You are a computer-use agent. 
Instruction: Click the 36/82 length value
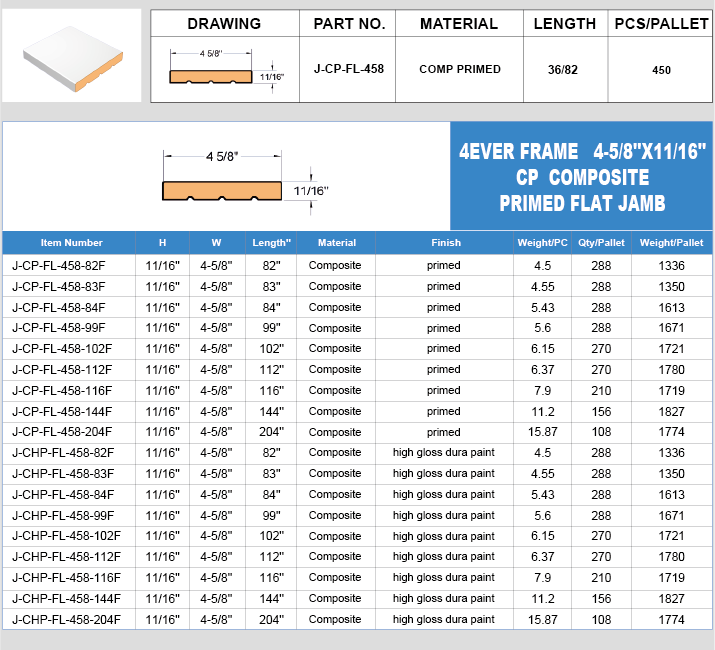[563, 70]
